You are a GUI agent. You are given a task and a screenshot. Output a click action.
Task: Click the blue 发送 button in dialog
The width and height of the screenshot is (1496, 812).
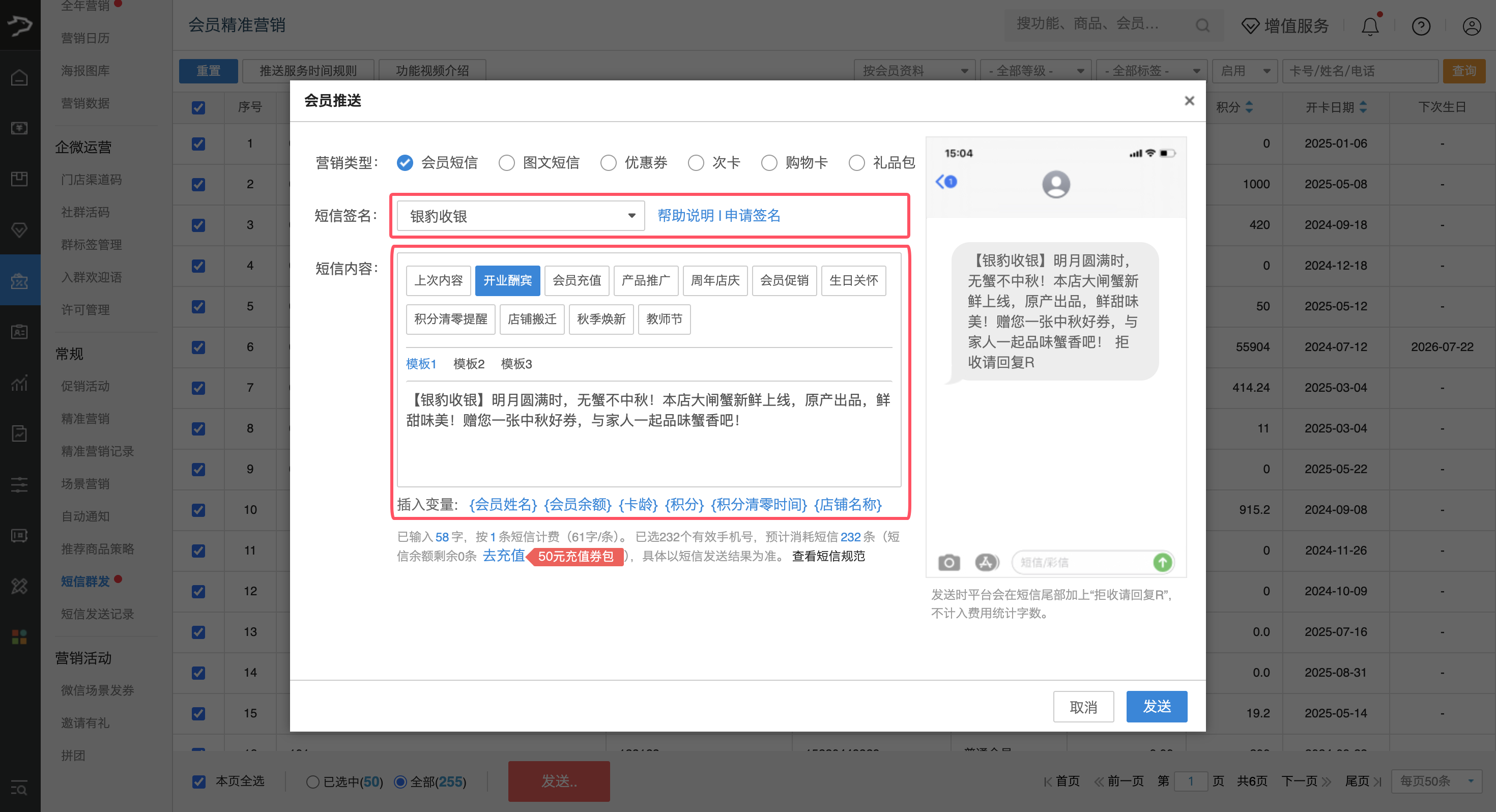click(1157, 706)
